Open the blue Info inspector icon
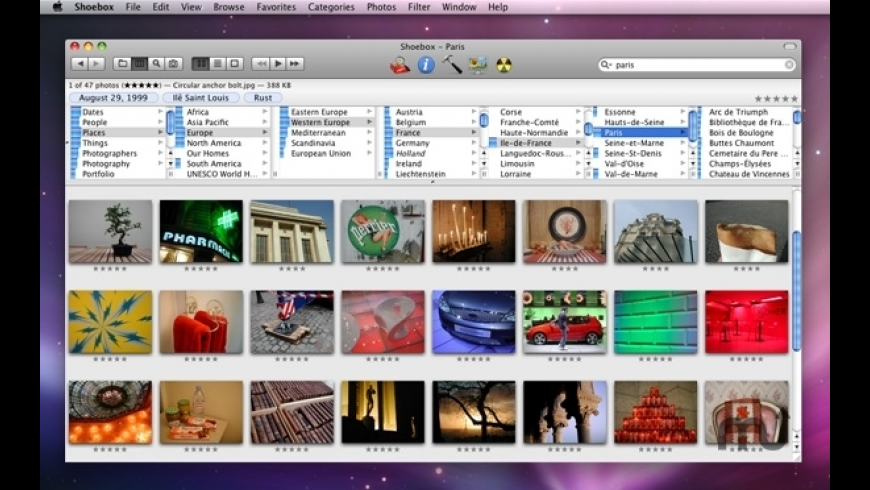This screenshot has width=870, height=490. (x=426, y=65)
